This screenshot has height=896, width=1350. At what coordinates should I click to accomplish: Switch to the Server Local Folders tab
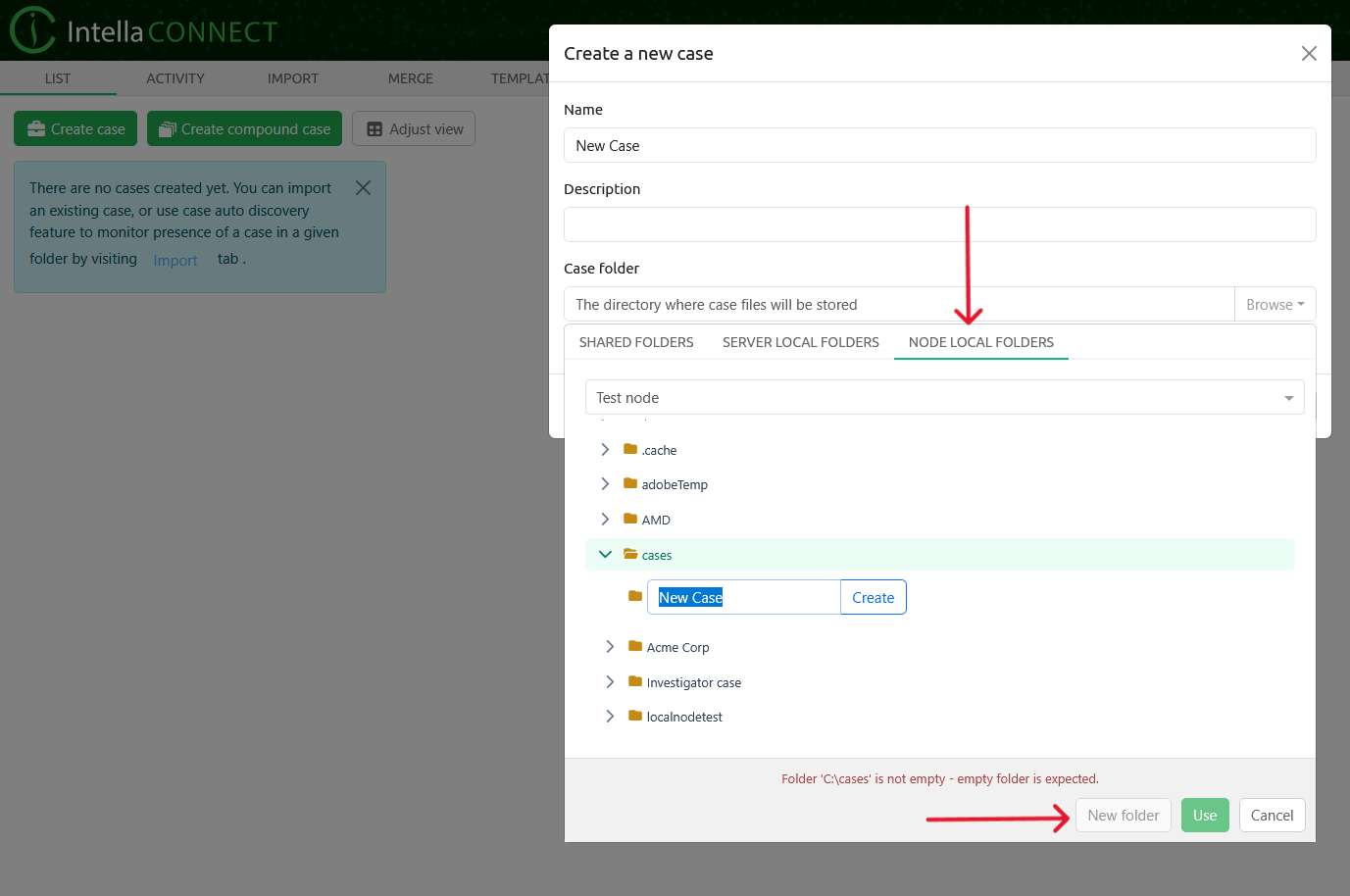(x=800, y=342)
